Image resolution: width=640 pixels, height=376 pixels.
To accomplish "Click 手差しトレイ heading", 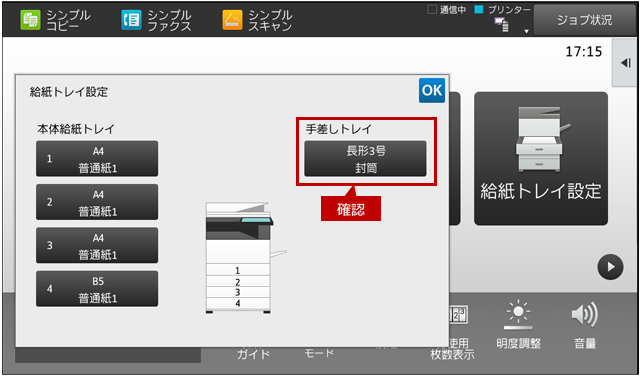I will point(339,129).
